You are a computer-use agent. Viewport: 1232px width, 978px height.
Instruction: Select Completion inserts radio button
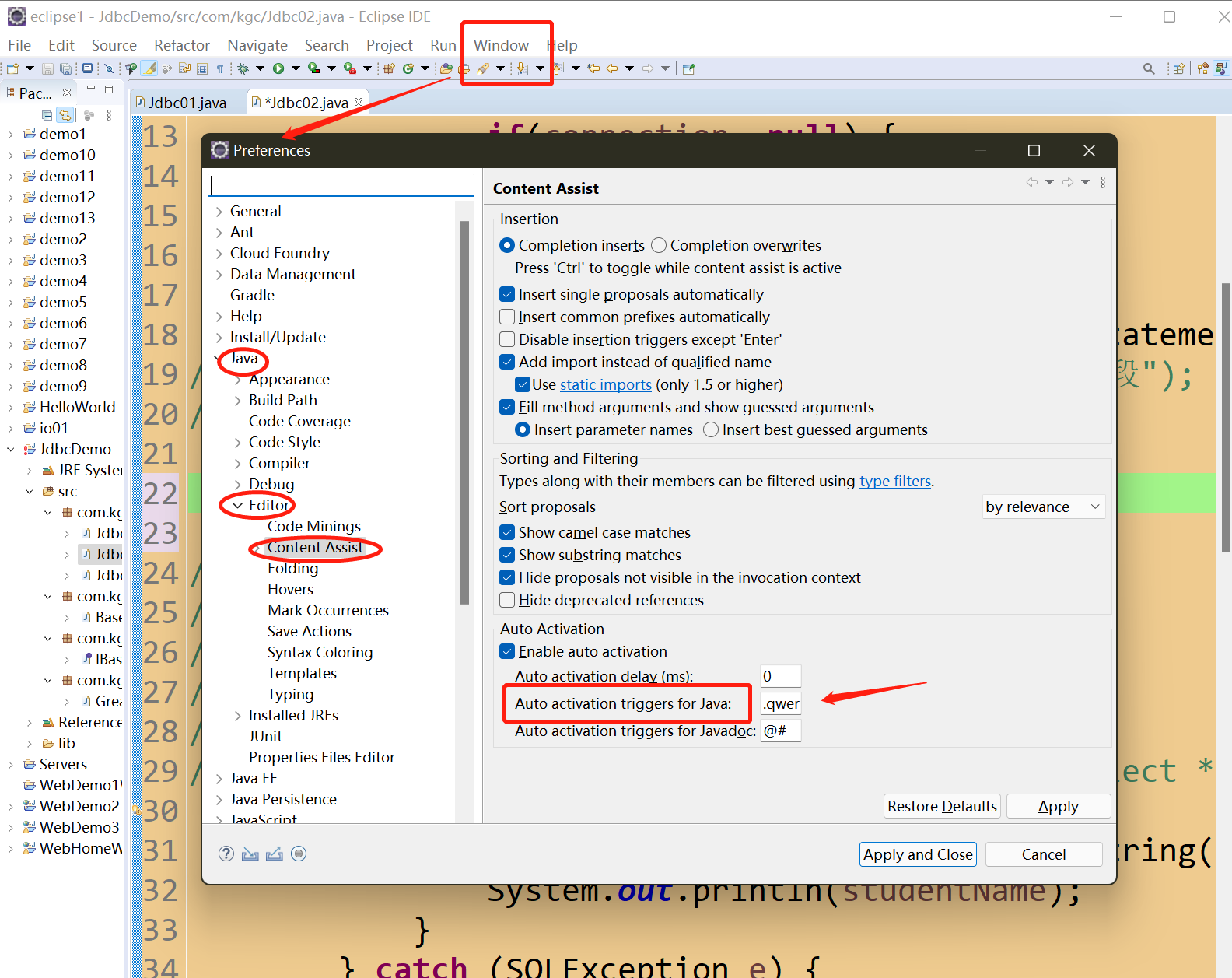pos(507,245)
